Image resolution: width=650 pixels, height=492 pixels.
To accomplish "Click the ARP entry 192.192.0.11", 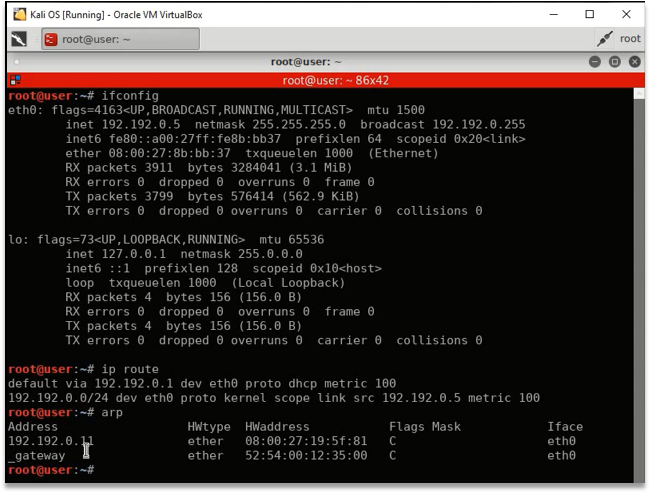I will [x=51, y=441].
